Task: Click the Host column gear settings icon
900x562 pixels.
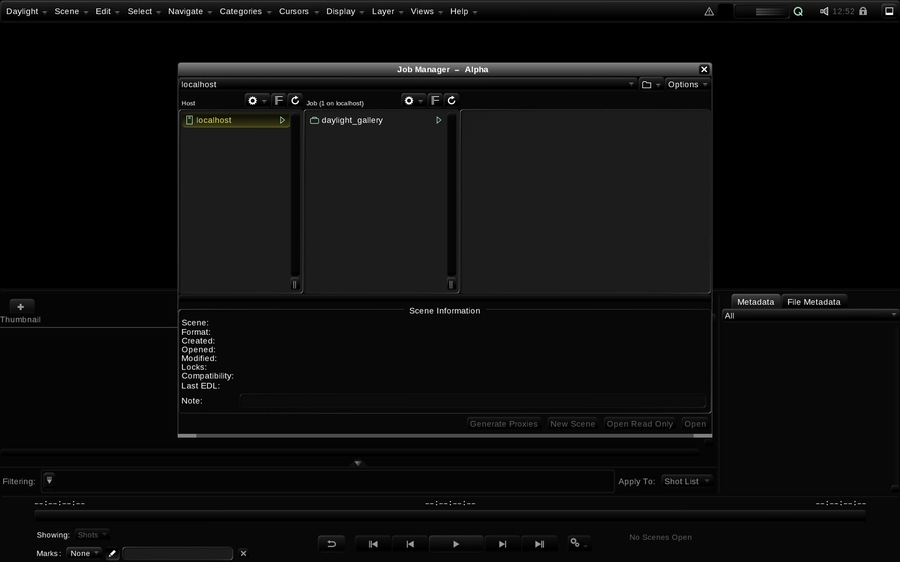Action: [253, 100]
